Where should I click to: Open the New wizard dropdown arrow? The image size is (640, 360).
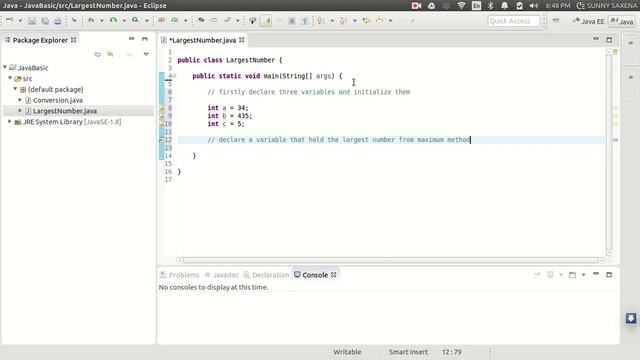[20, 21]
